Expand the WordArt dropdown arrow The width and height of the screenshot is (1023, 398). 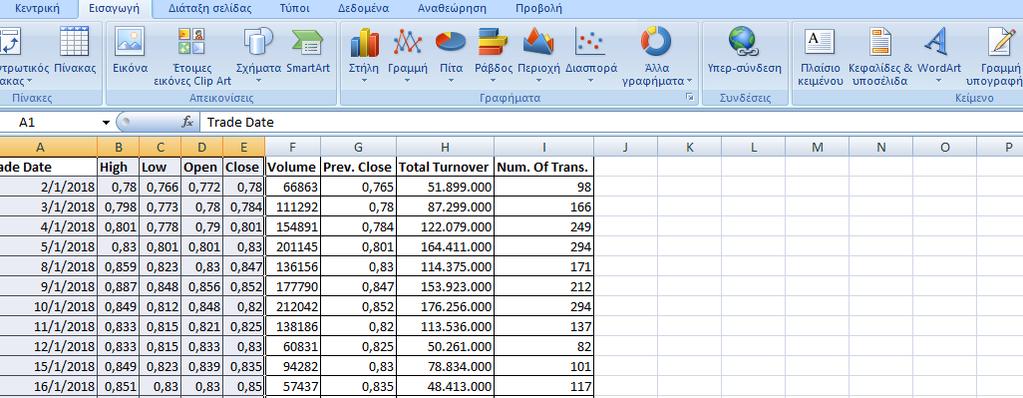(939, 81)
